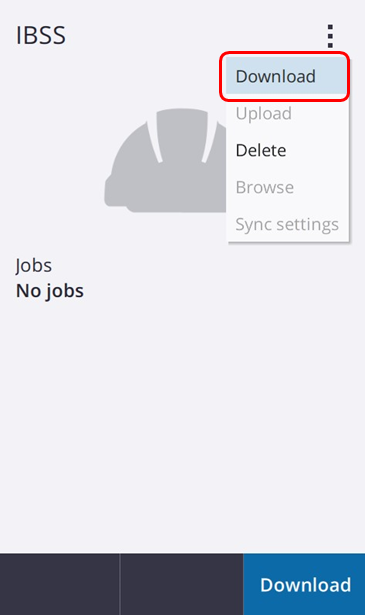Image resolution: width=365 pixels, height=615 pixels.
Task: Tap the blue Download softkey button
Action: [304, 584]
